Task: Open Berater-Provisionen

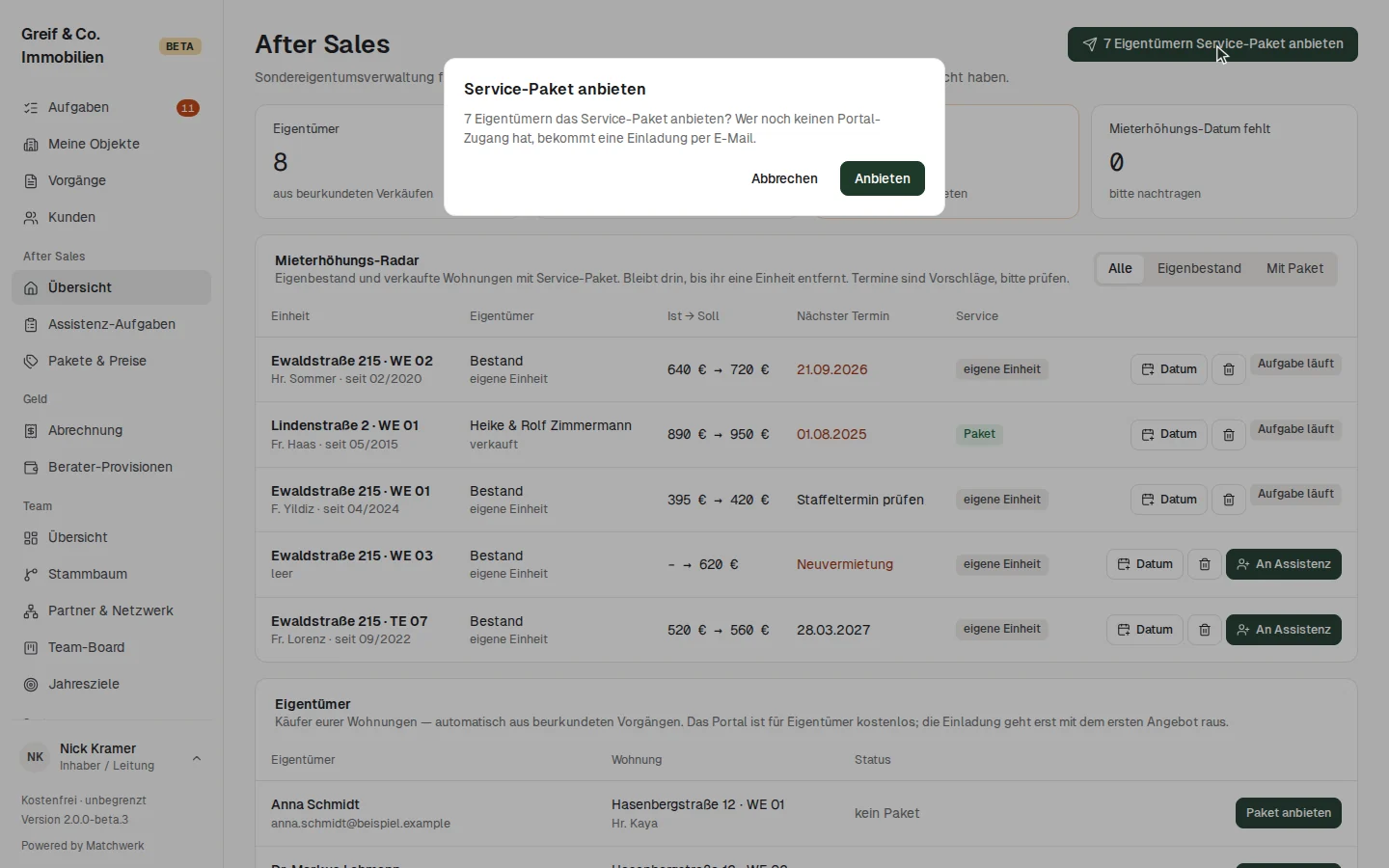Action: coord(111,468)
